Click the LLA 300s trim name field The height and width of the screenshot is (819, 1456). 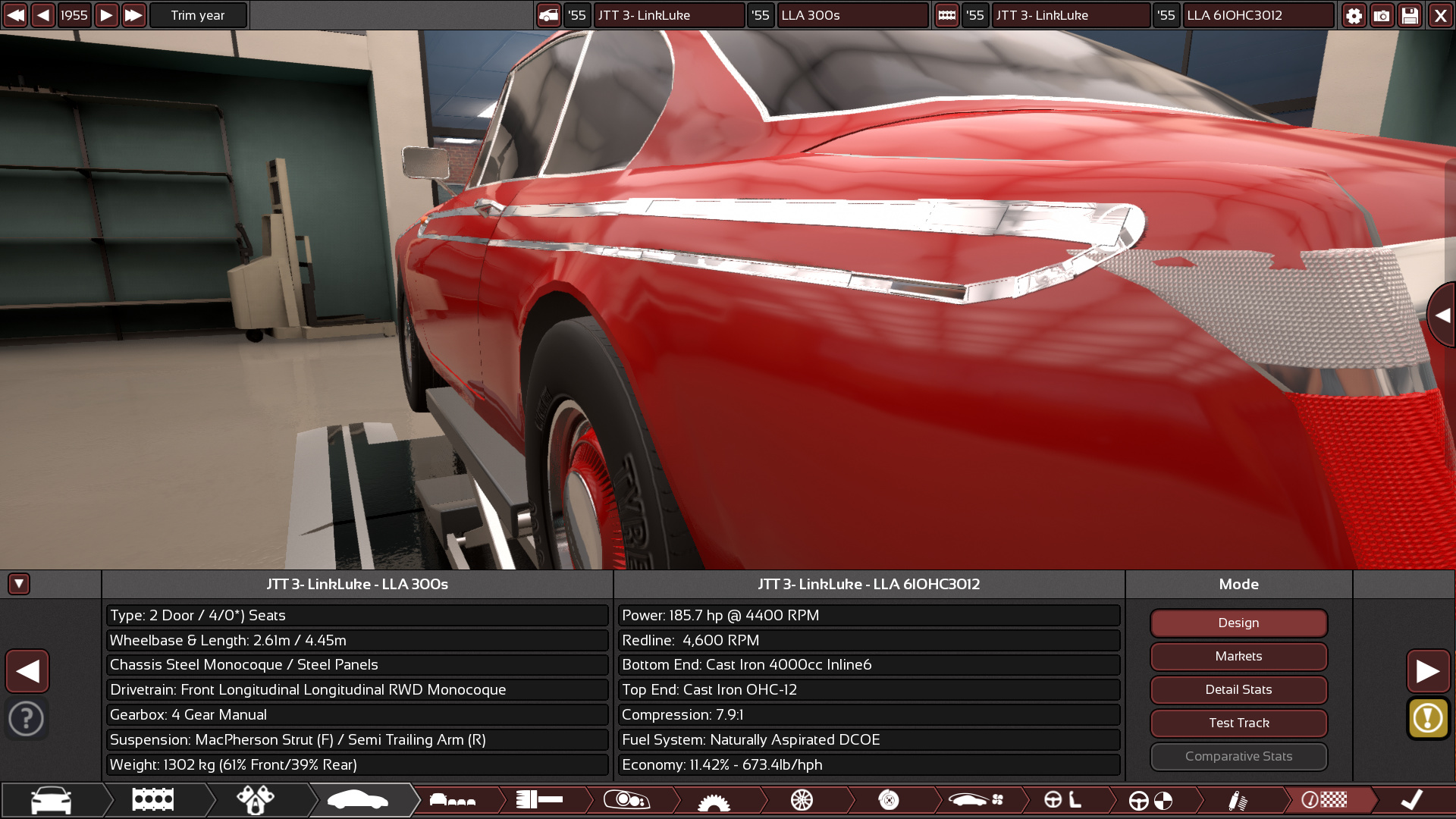coord(852,15)
